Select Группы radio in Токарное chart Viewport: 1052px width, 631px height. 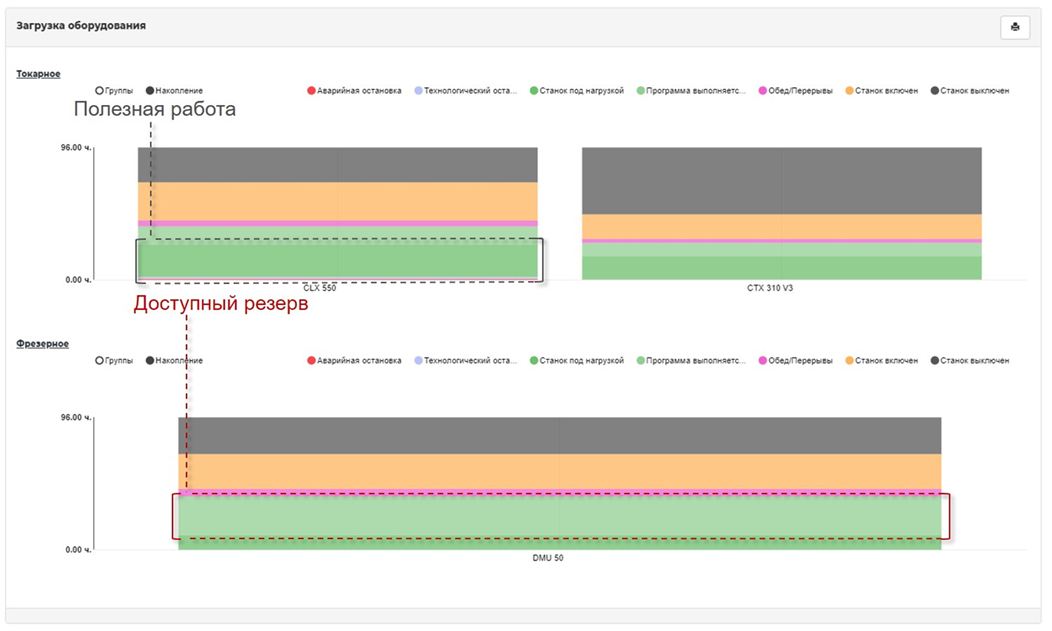coord(99,91)
